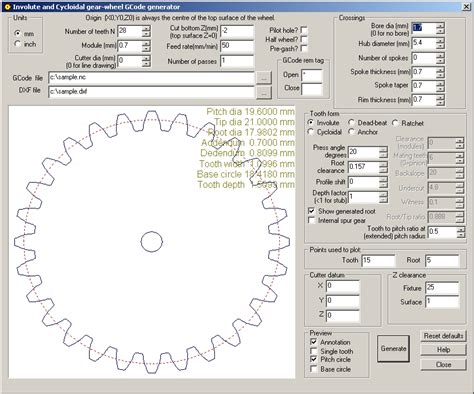The height and width of the screenshot is (394, 474).
Task: Click the gear wheel preview drawing
Action: 152,242
